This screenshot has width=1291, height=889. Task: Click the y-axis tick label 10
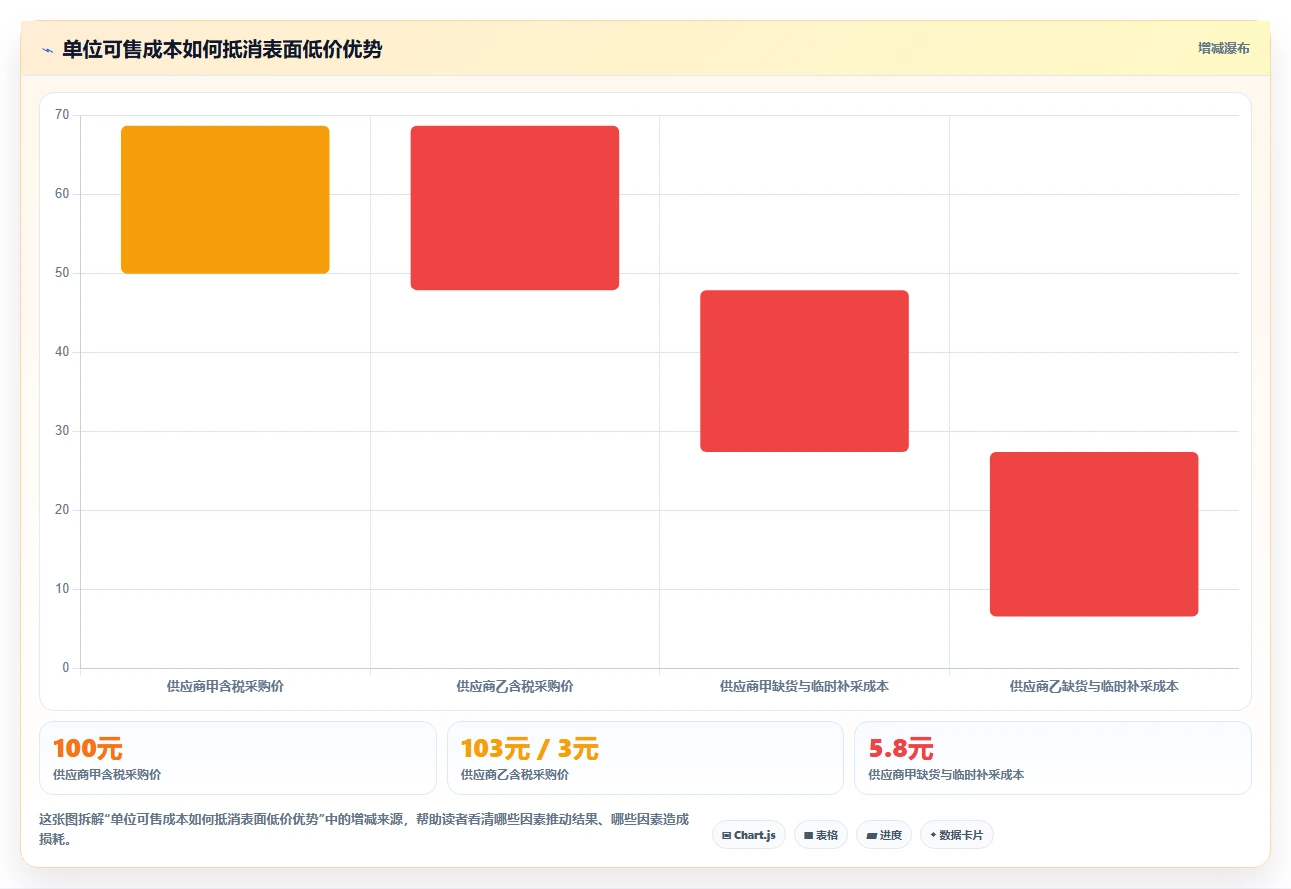click(62, 589)
